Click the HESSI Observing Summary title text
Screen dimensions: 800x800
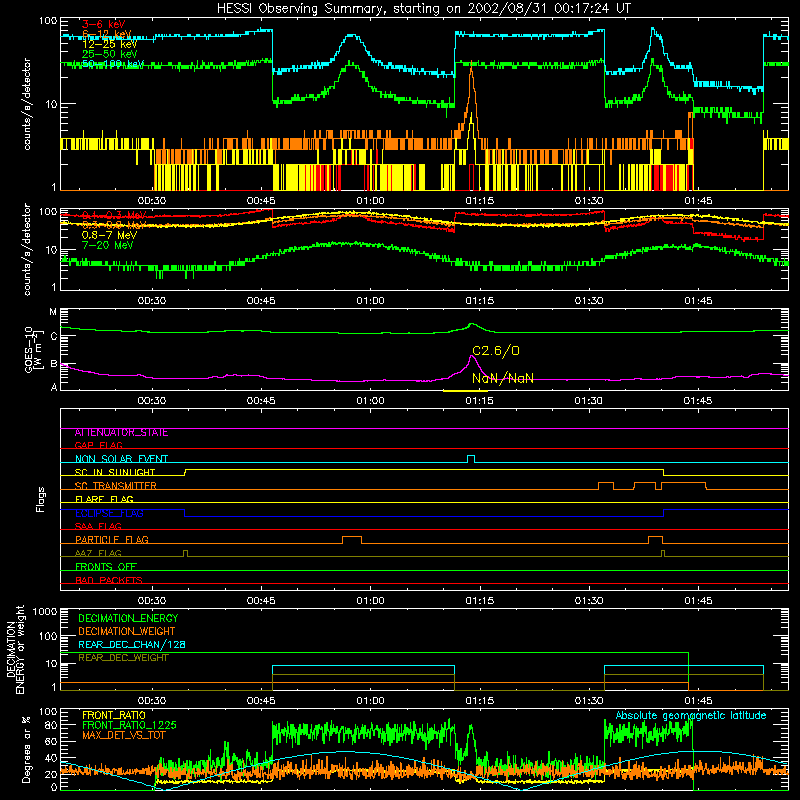[x=424, y=8]
